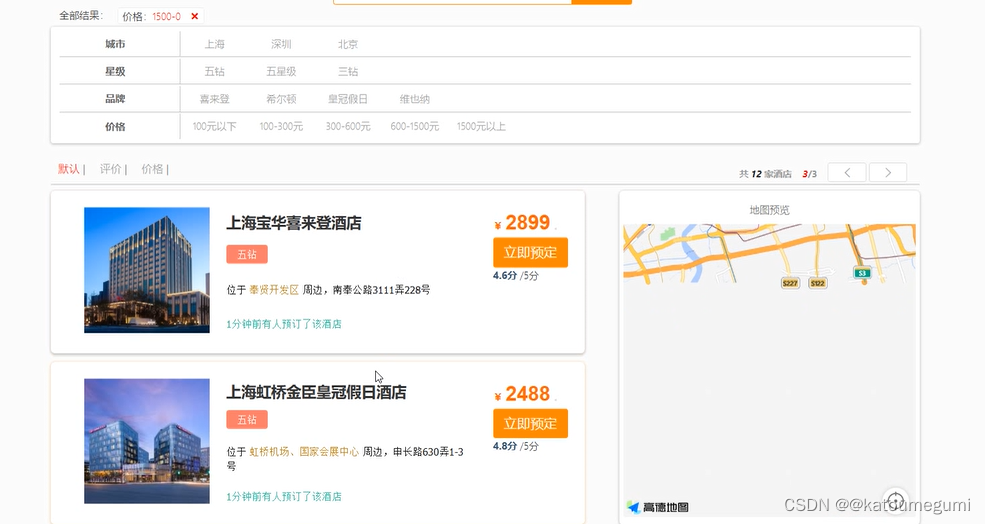985x524 pixels.
Task: Select 三钻 star rating filter
Action: [347, 72]
